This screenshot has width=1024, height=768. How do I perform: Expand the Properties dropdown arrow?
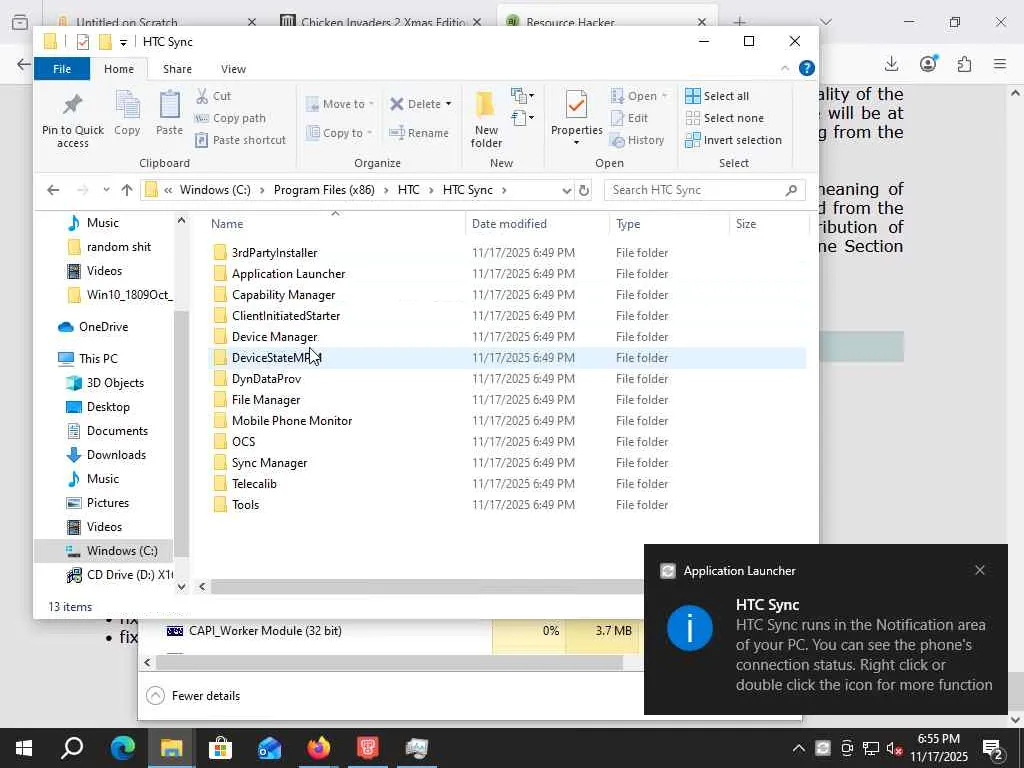tap(577, 142)
